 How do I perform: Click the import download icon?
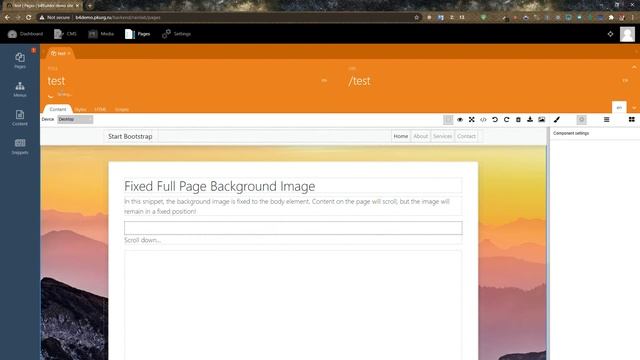[x=530, y=120]
